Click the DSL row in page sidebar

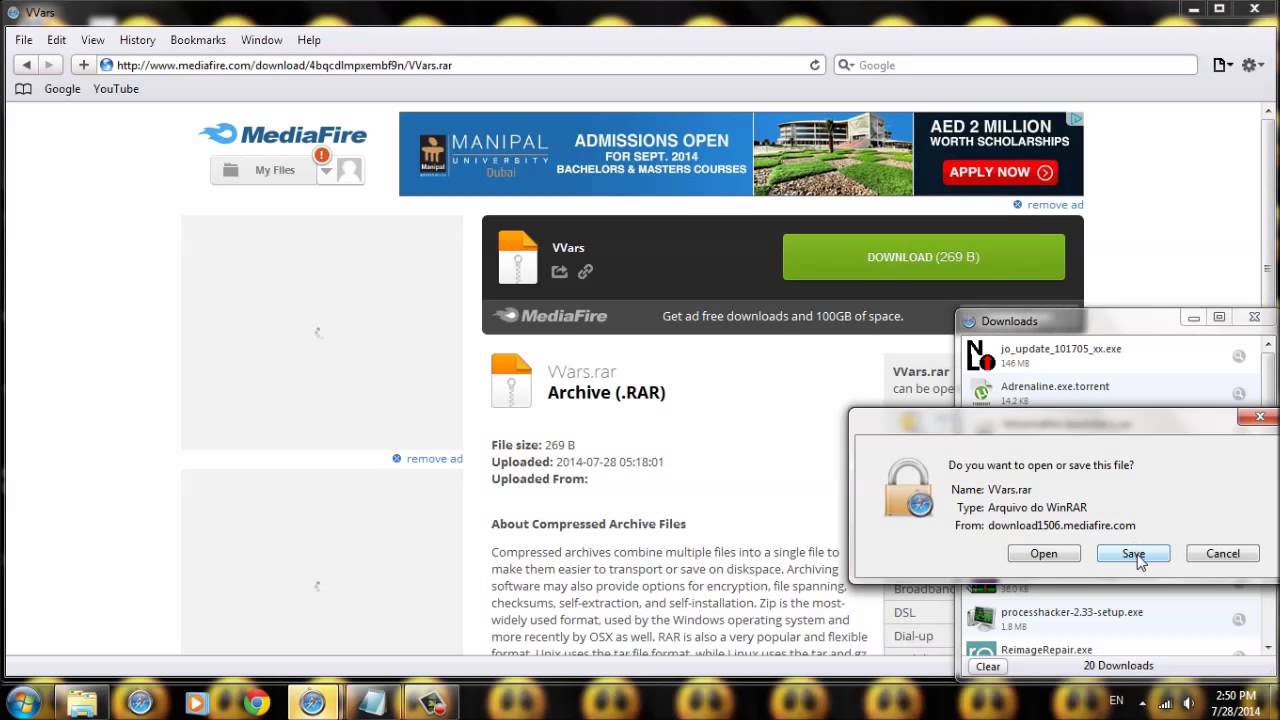[920, 612]
